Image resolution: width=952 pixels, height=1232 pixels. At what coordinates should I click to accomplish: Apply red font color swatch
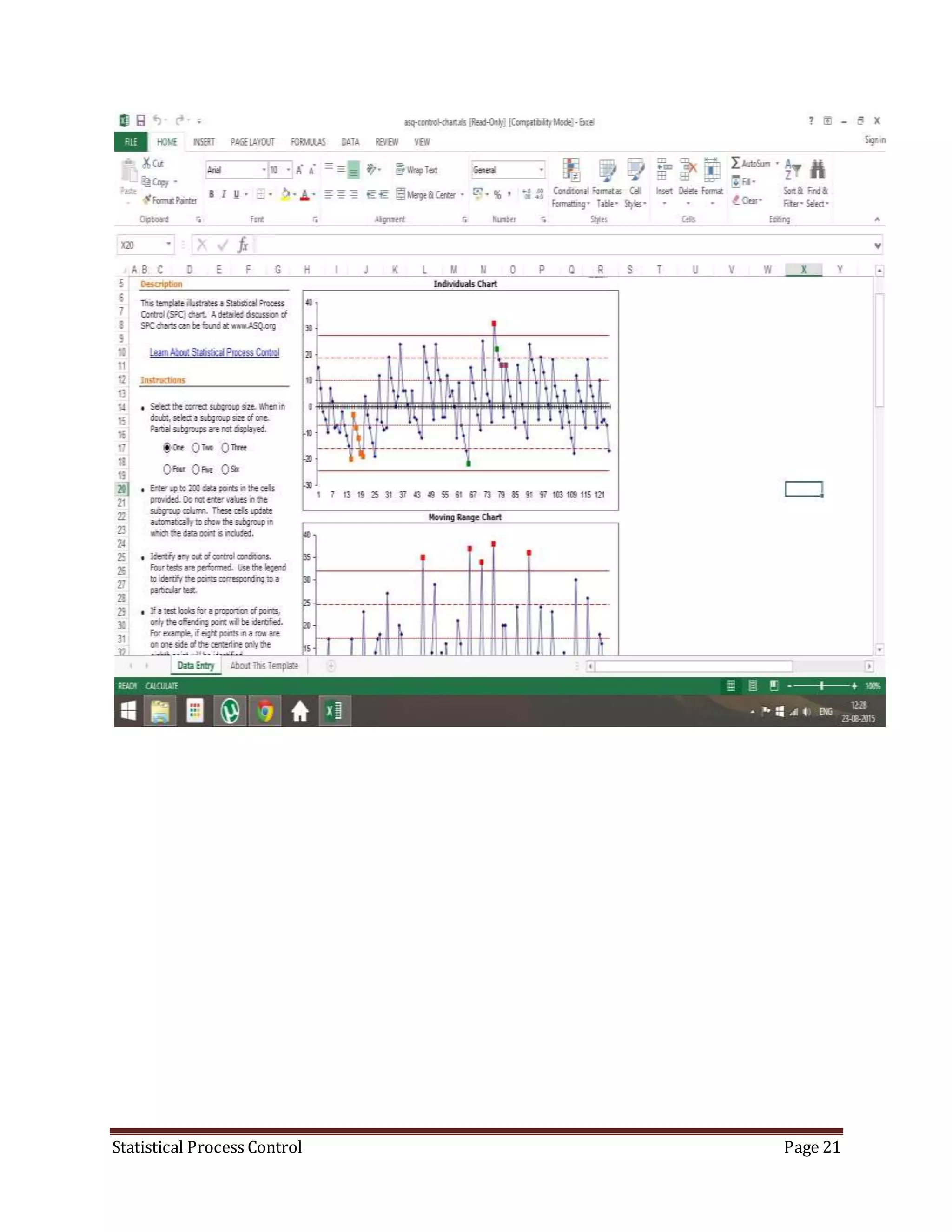305,195
